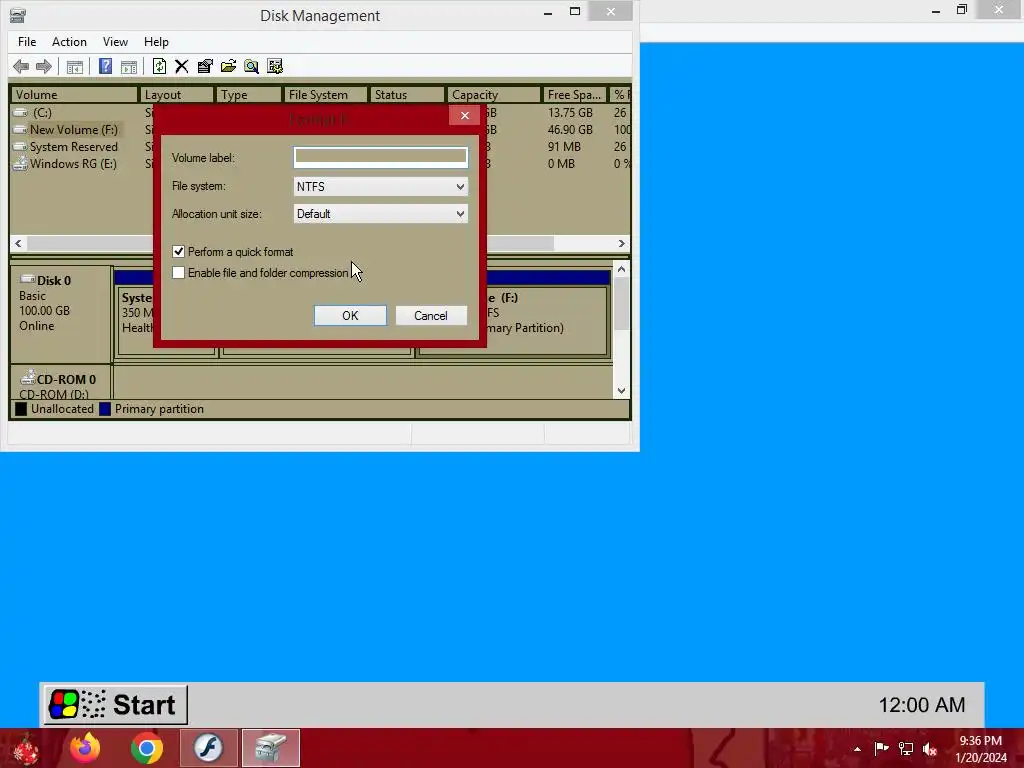Image resolution: width=1024 pixels, height=768 pixels.
Task: Open the View menu
Action: tap(115, 42)
